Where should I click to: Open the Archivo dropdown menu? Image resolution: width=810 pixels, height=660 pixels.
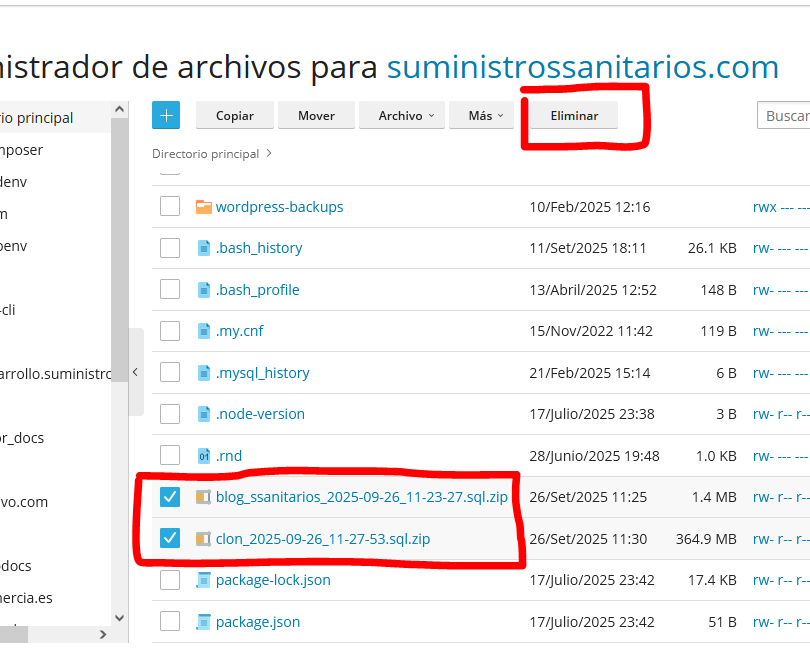(x=405, y=116)
